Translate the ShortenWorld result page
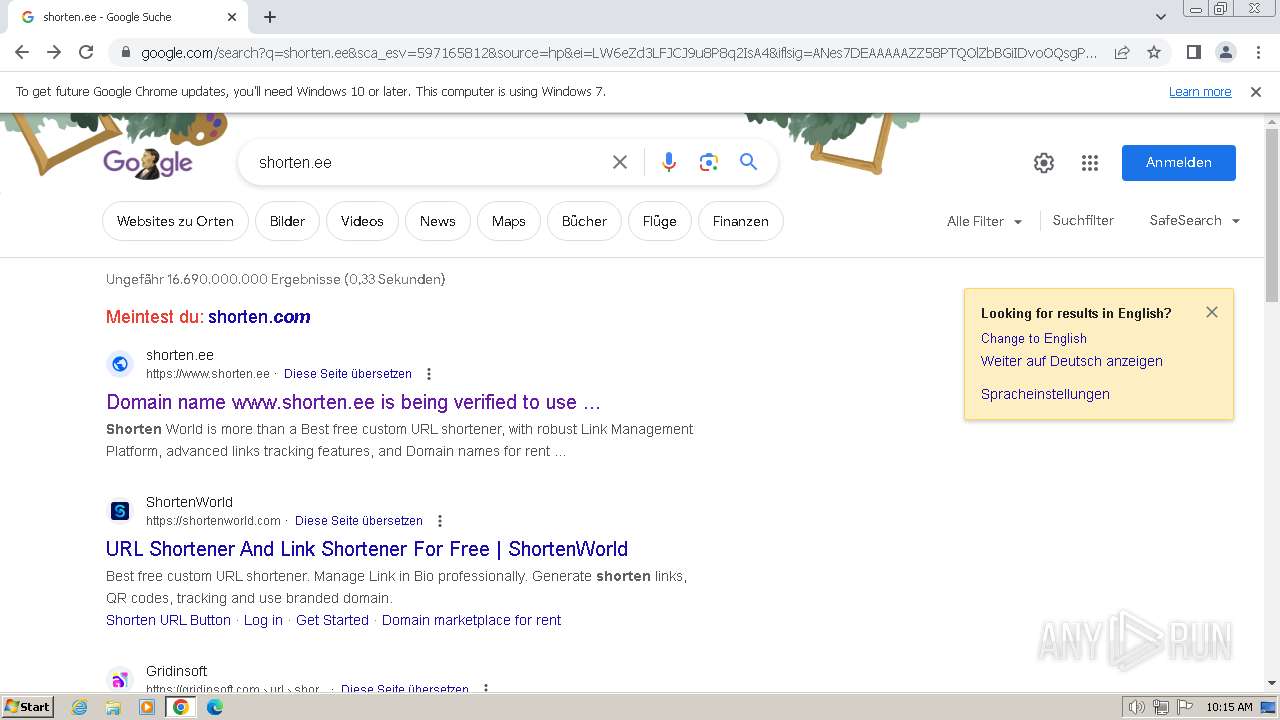The width and height of the screenshot is (1280, 720). point(359,521)
